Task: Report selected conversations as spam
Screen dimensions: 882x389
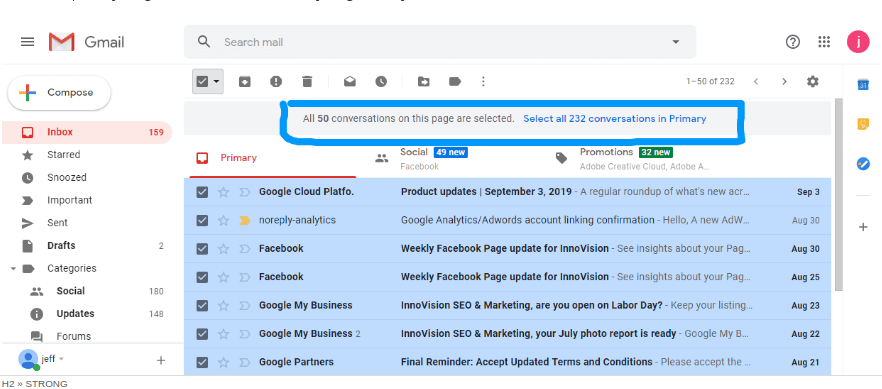Action: pos(276,82)
